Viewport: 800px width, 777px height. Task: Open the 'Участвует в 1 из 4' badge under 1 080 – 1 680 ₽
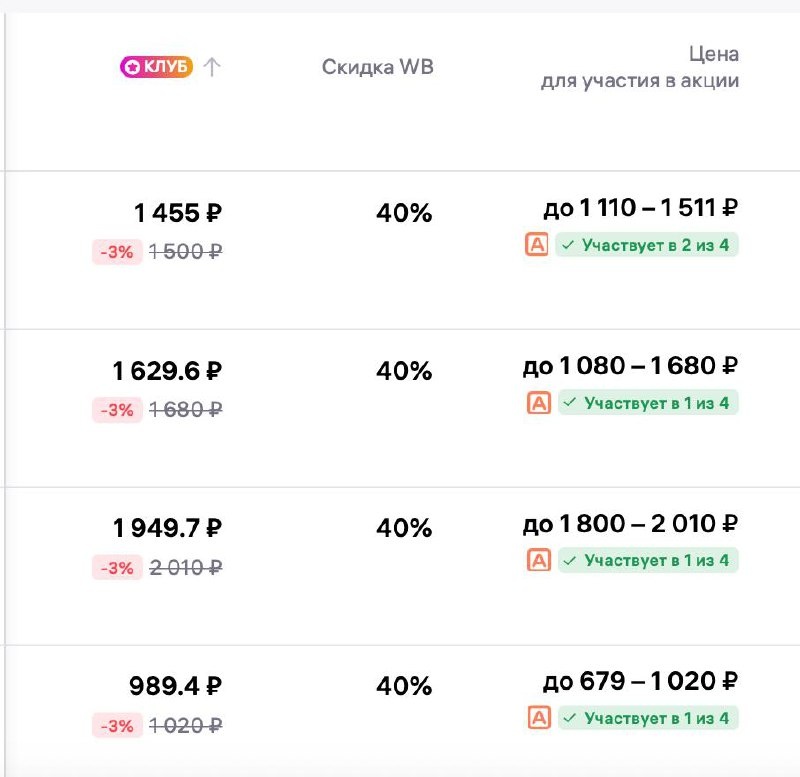point(647,402)
